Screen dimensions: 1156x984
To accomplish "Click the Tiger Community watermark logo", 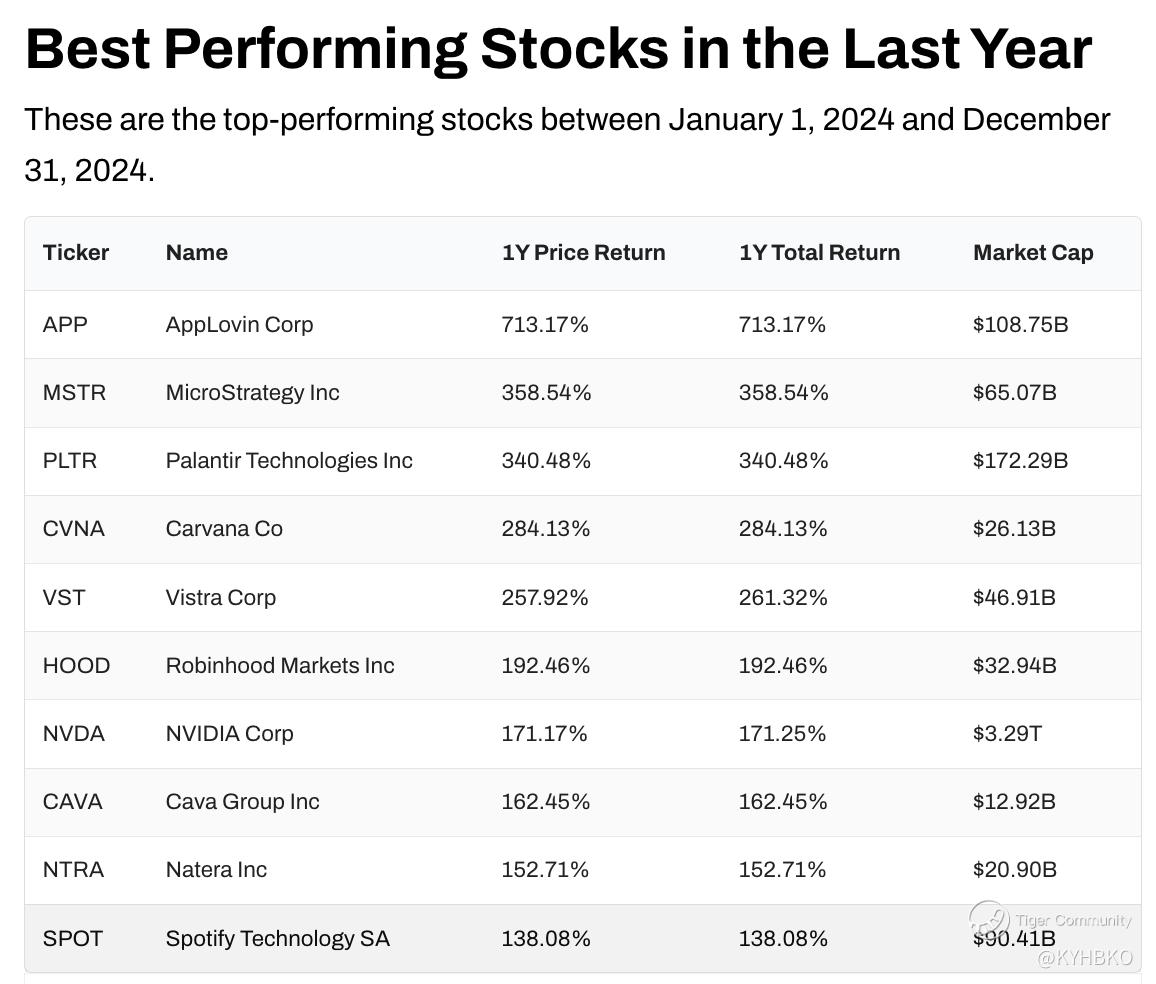I will 988,919.
